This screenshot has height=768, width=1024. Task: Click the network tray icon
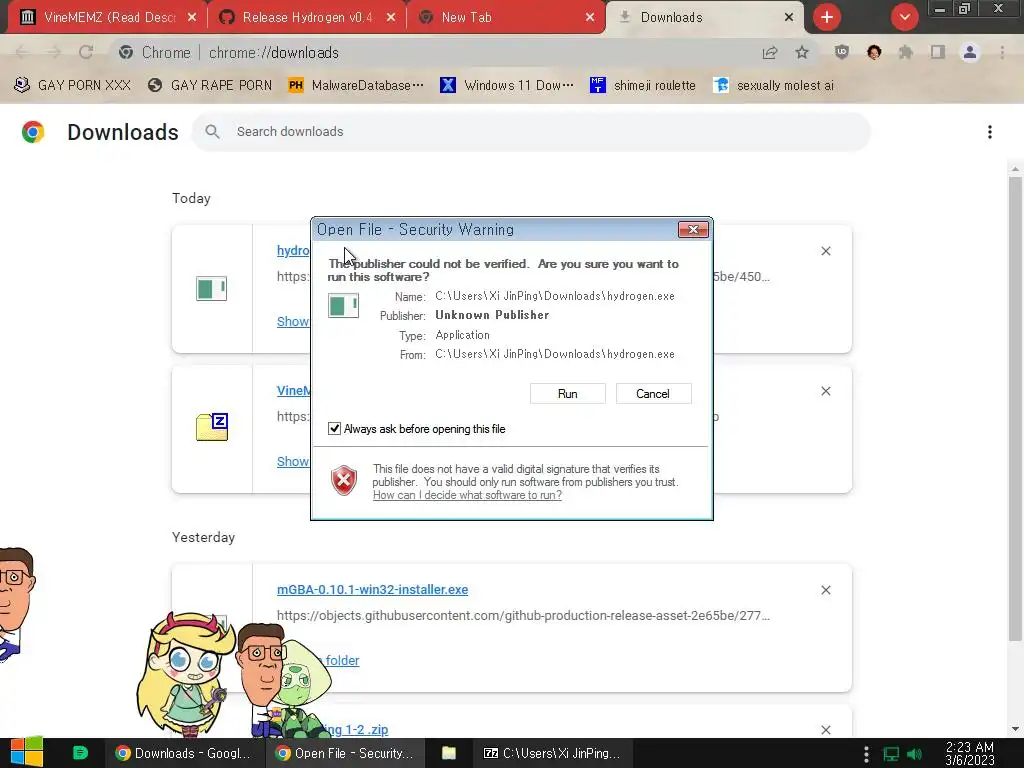(891, 754)
